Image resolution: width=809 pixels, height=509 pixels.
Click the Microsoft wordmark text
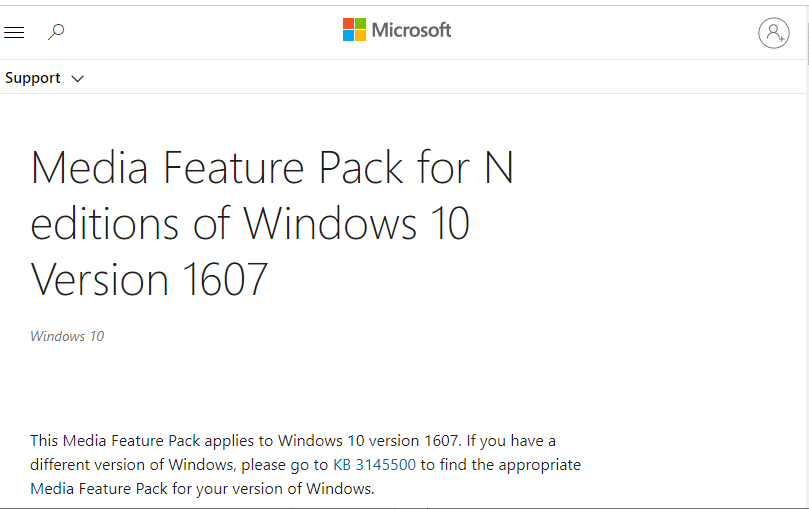(x=411, y=30)
